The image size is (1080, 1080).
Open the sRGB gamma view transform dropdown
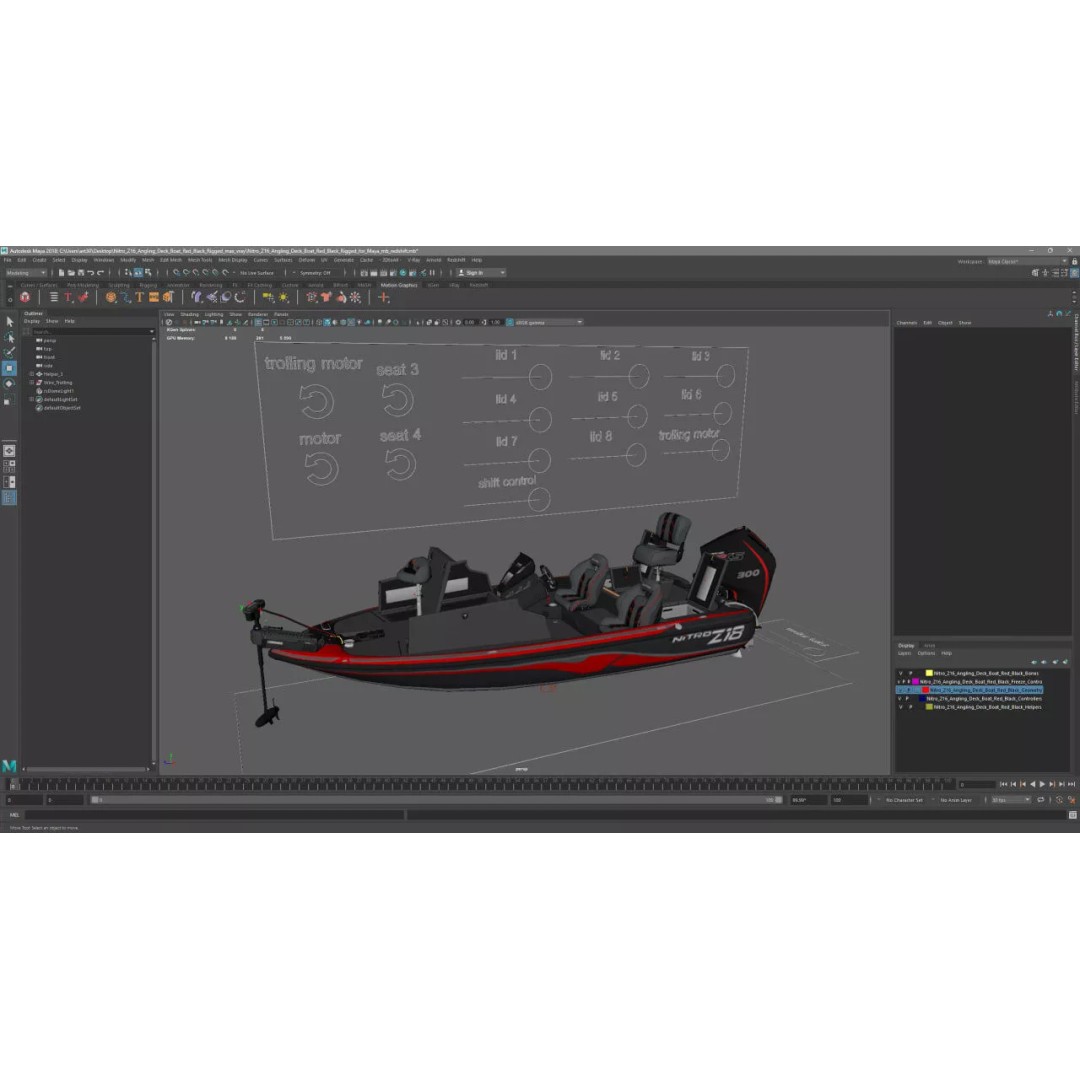click(549, 322)
